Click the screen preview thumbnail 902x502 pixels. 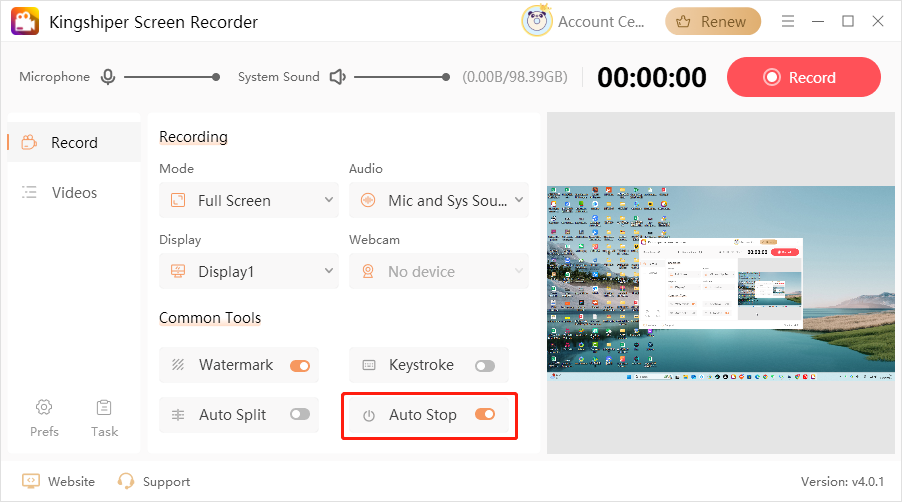(x=721, y=283)
